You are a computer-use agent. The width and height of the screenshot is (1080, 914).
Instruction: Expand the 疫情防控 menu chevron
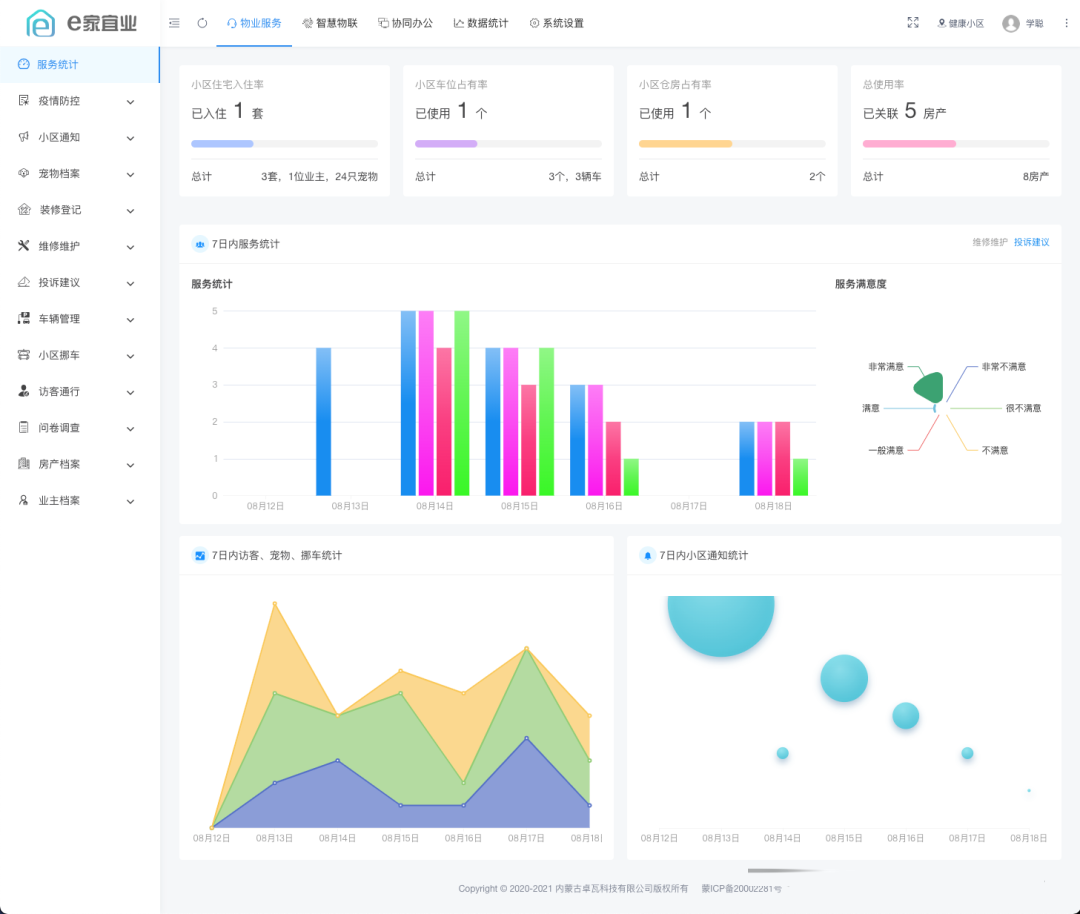coord(130,102)
